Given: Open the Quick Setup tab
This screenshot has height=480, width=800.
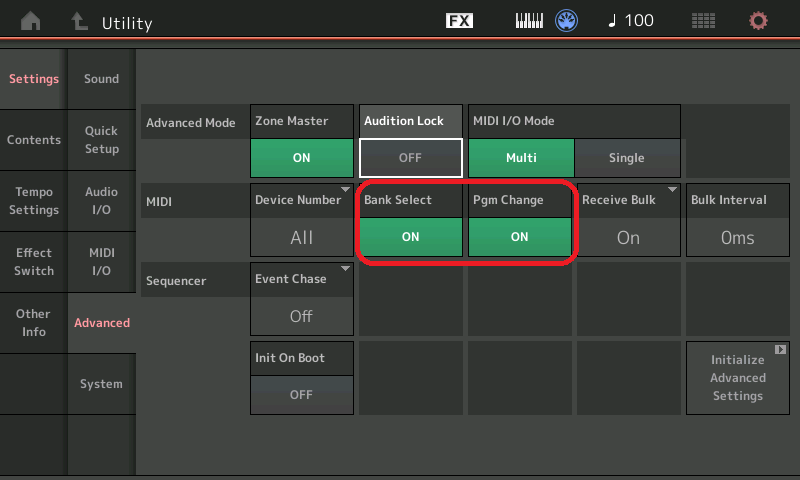Looking at the screenshot, I should (x=101, y=140).
